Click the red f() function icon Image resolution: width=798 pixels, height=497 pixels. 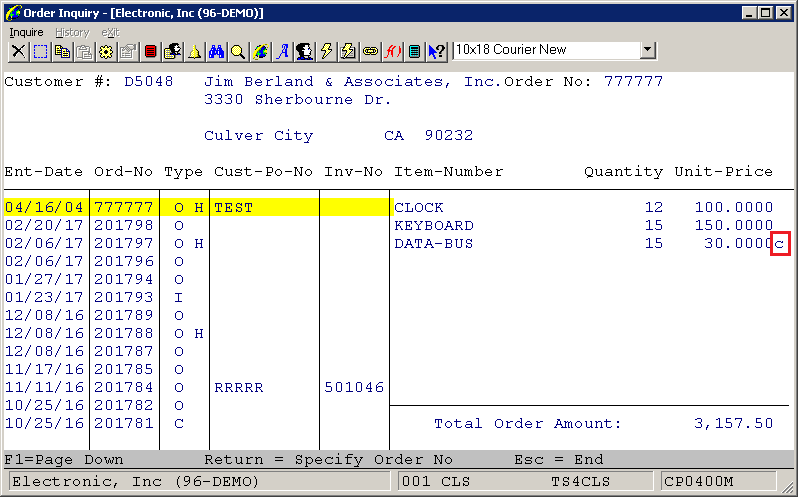coord(393,51)
